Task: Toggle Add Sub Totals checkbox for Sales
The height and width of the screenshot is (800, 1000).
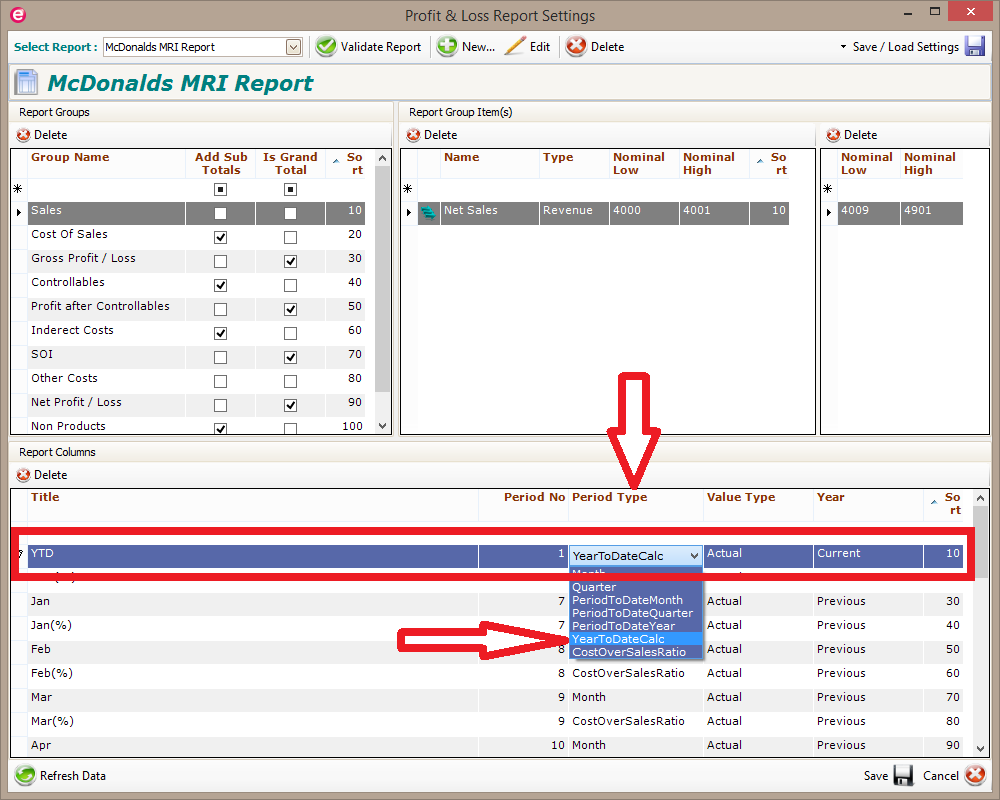Action: pos(220,213)
